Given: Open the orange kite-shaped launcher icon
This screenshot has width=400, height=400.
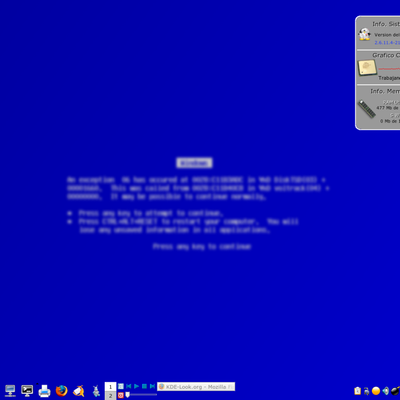Looking at the screenshot, I should coord(79,391).
